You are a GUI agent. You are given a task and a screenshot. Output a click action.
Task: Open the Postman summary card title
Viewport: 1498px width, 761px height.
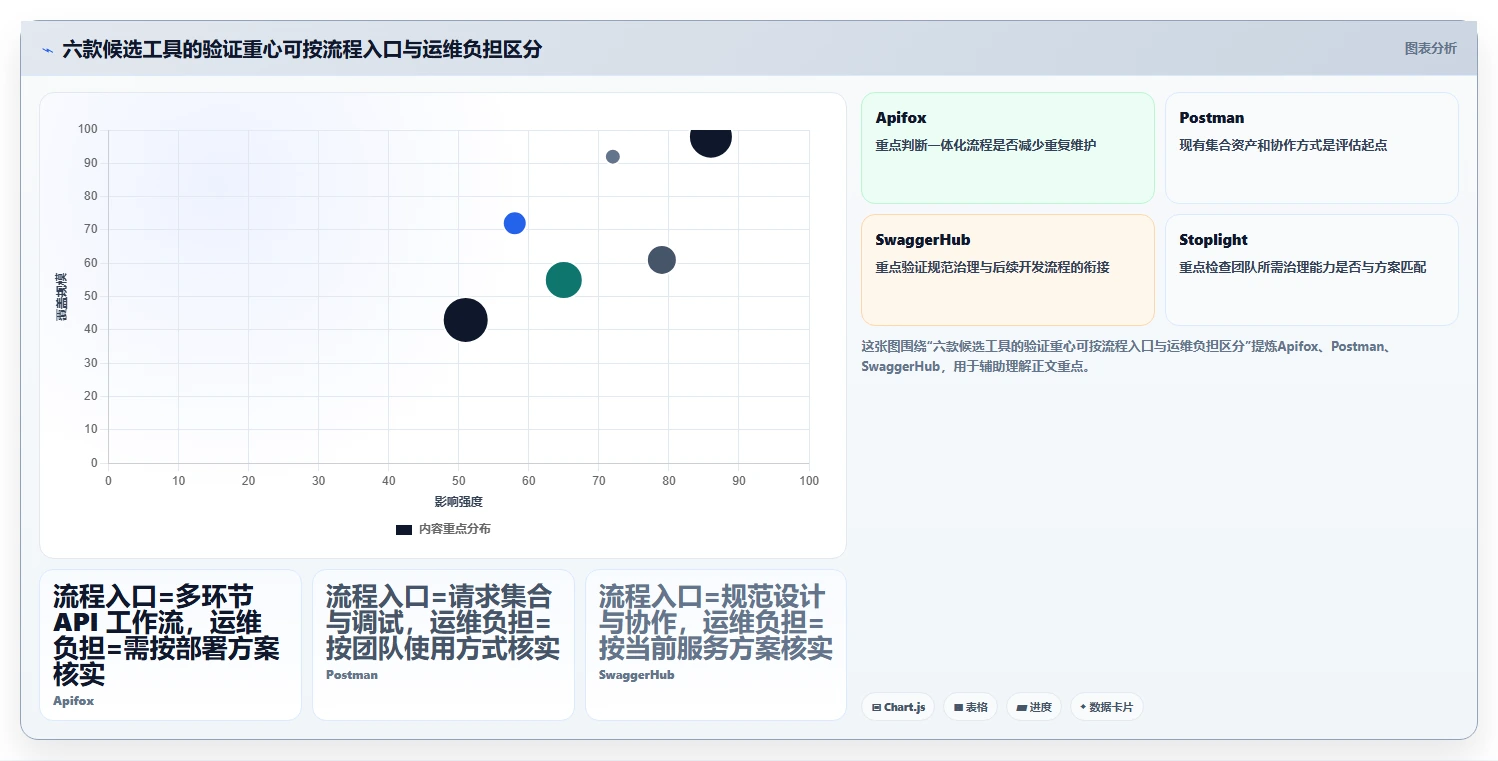(x=1212, y=118)
